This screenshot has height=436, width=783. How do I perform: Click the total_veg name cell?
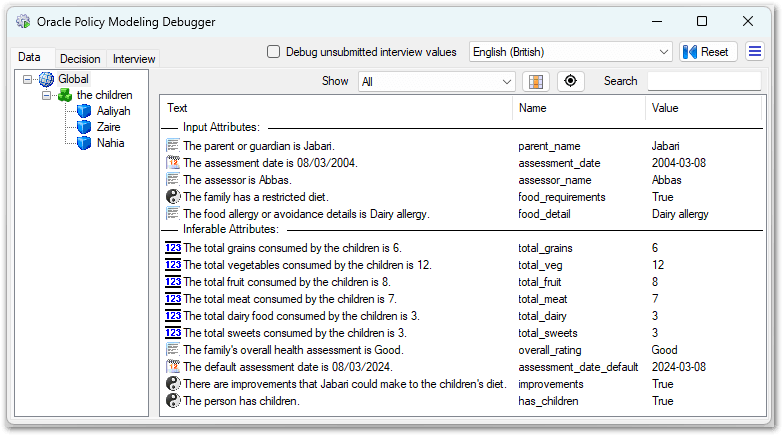(540, 265)
